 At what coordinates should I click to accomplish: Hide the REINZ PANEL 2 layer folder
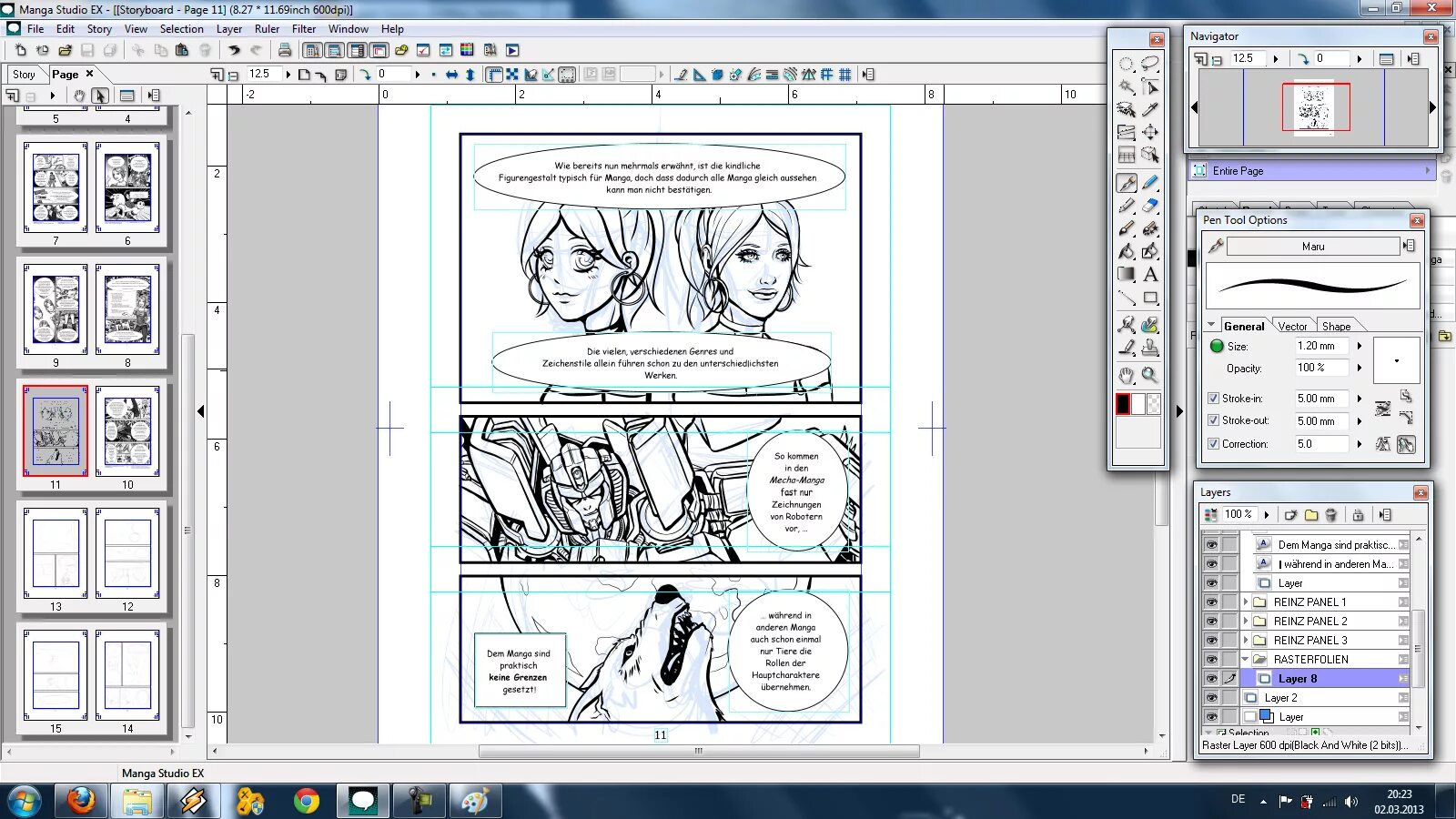(1211, 622)
